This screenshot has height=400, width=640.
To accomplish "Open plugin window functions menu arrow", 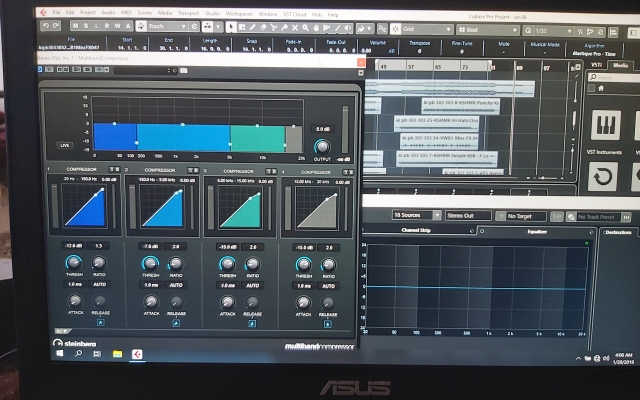I will point(361,73).
